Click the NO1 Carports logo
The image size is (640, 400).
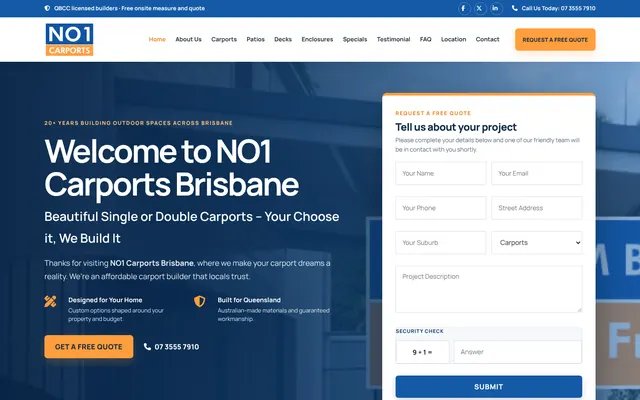(69, 40)
